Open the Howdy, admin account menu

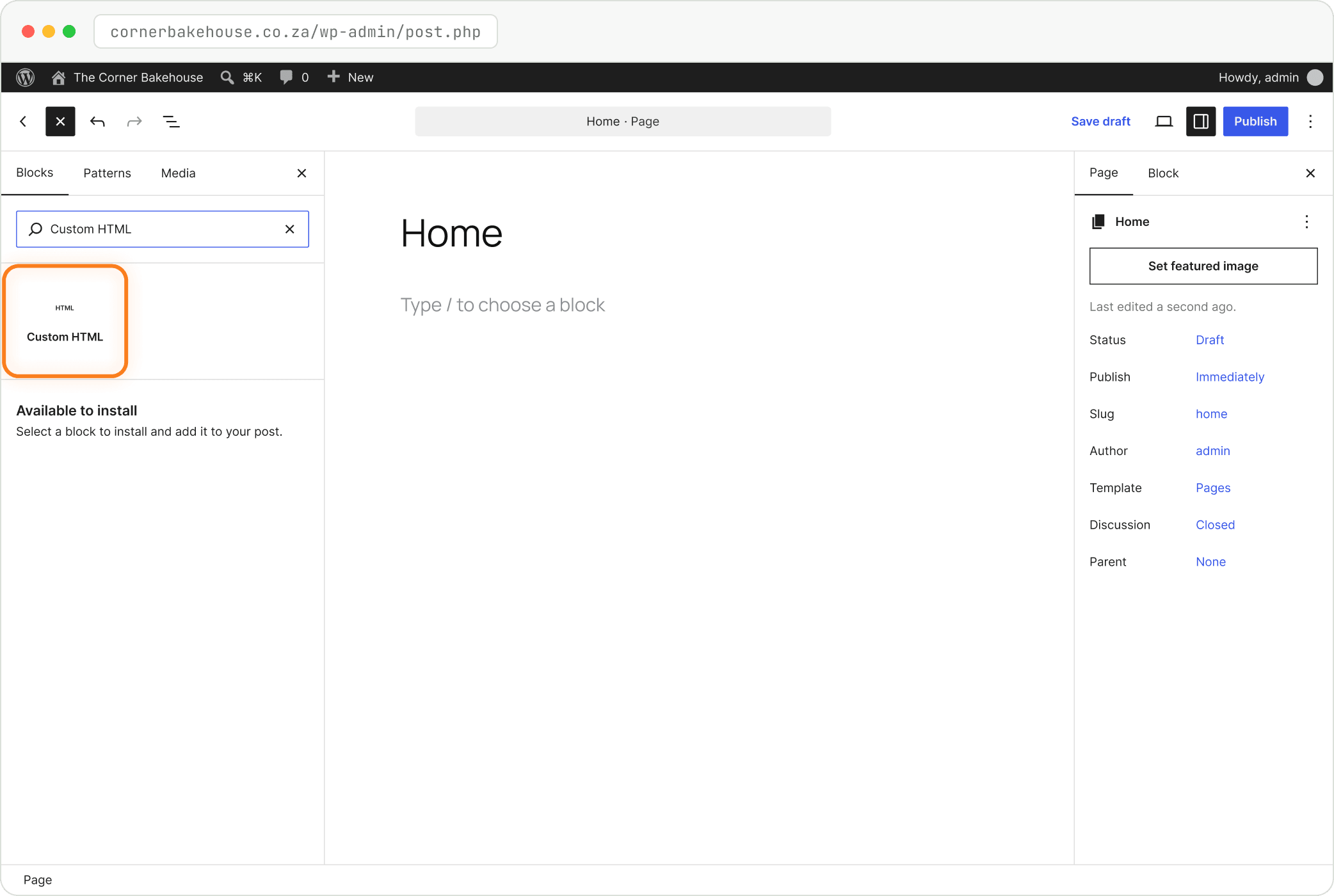[1270, 77]
